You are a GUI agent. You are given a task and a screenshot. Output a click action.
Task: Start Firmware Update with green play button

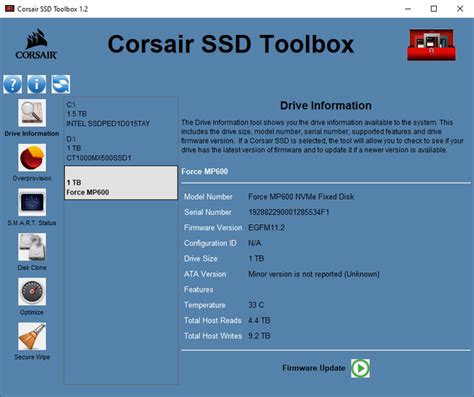pyautogui.click(x=360, y=368)
